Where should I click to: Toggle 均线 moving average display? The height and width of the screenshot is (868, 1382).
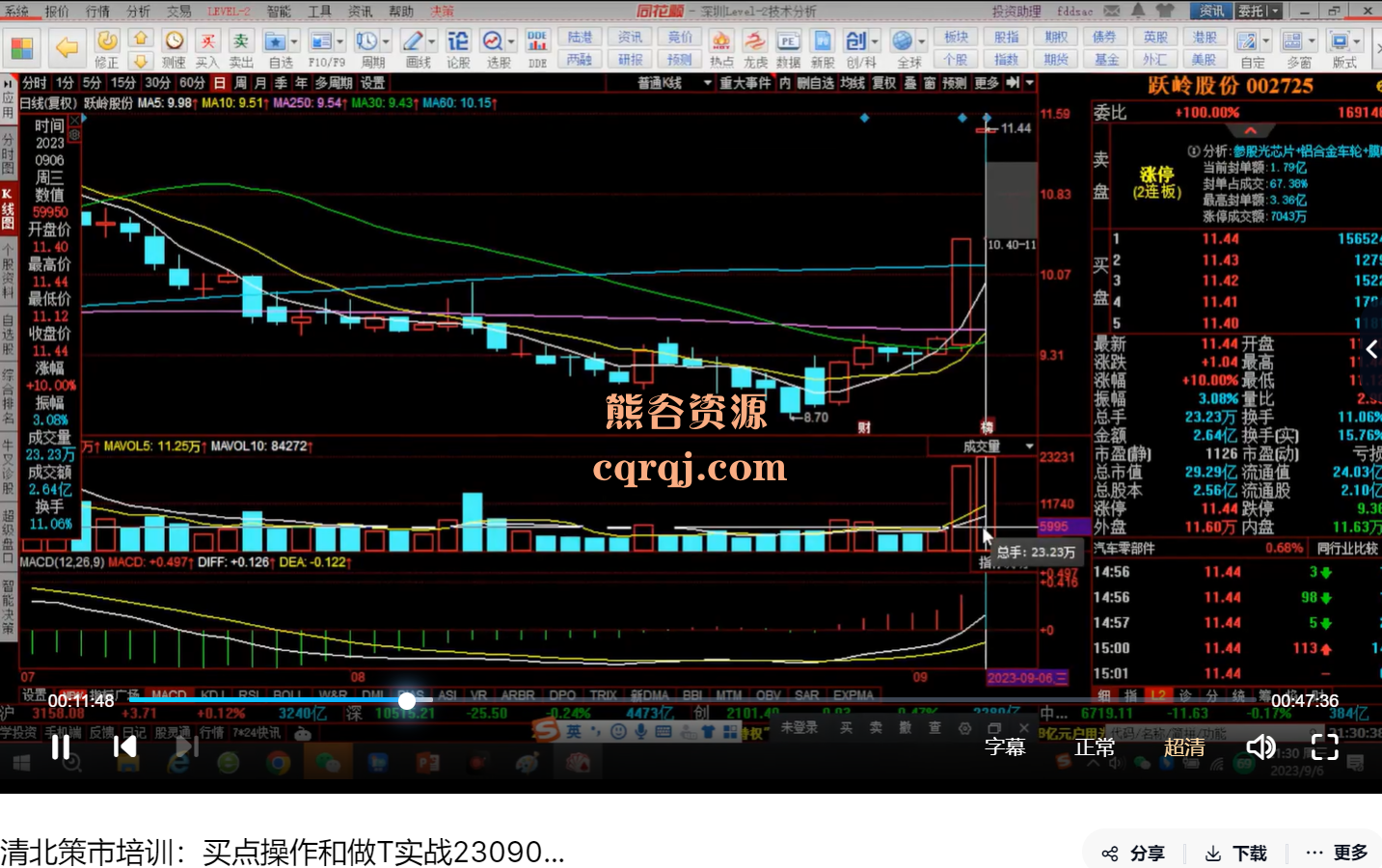coord(853,83)
